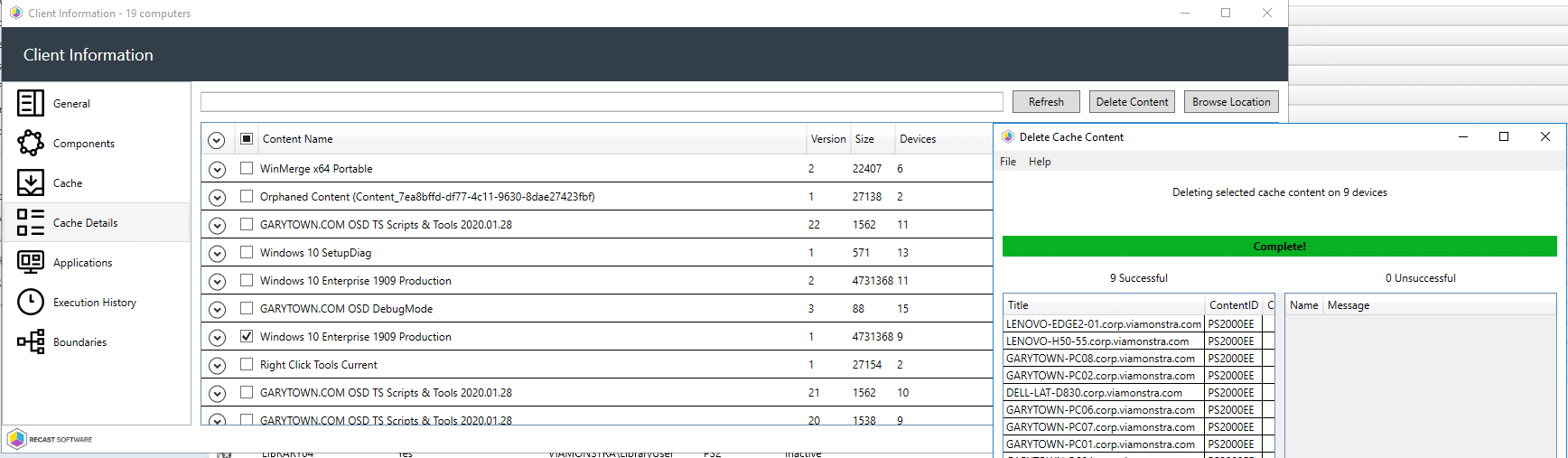The width and height of the screenshot is (1568, 458).
Task: Select GARYTOWN-PC02.corp.viamonstra.com row
Action: coord(1139,375)
